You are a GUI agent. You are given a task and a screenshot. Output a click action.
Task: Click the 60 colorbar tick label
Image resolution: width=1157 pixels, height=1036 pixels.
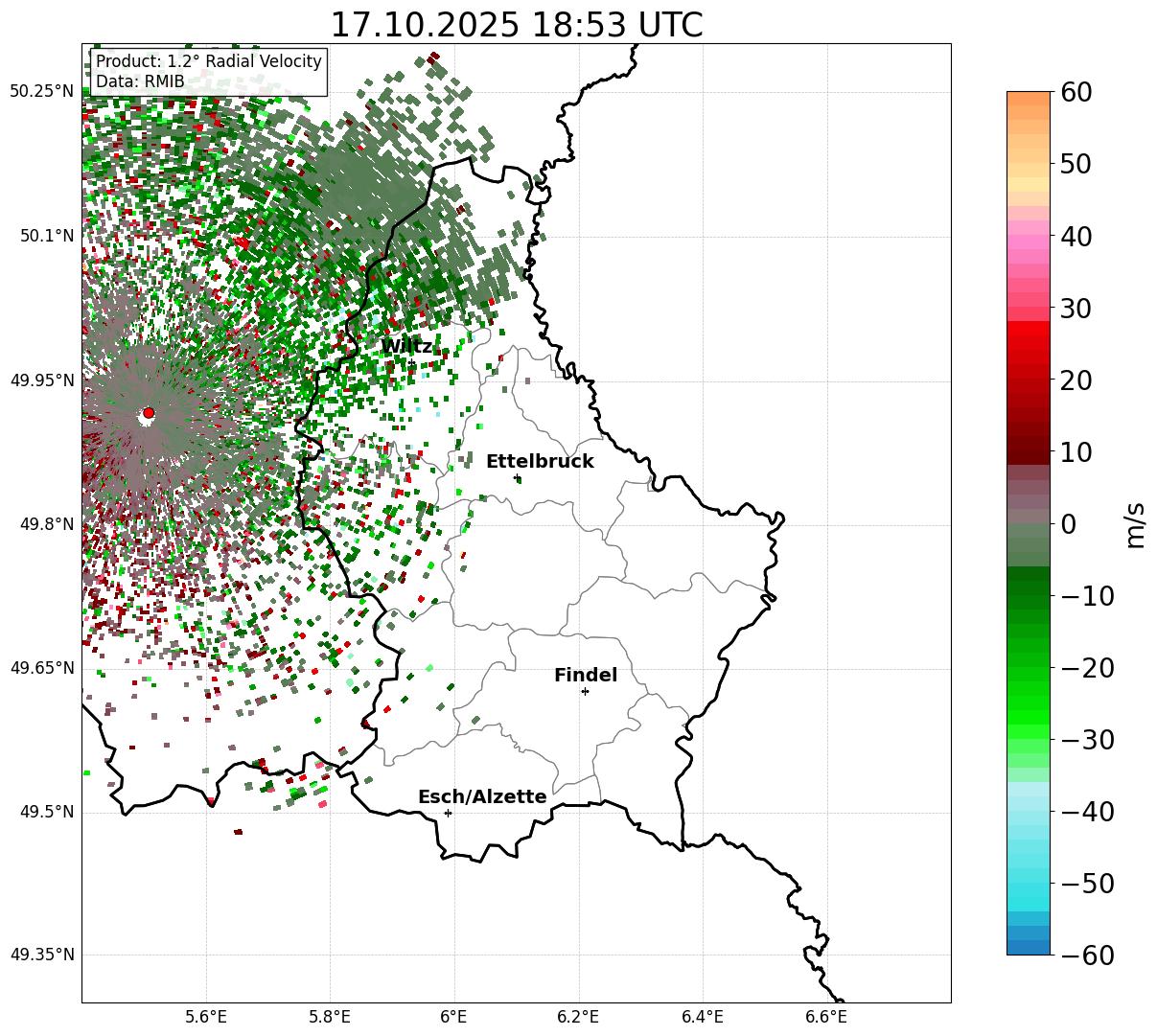click(x=1076, y=92)
